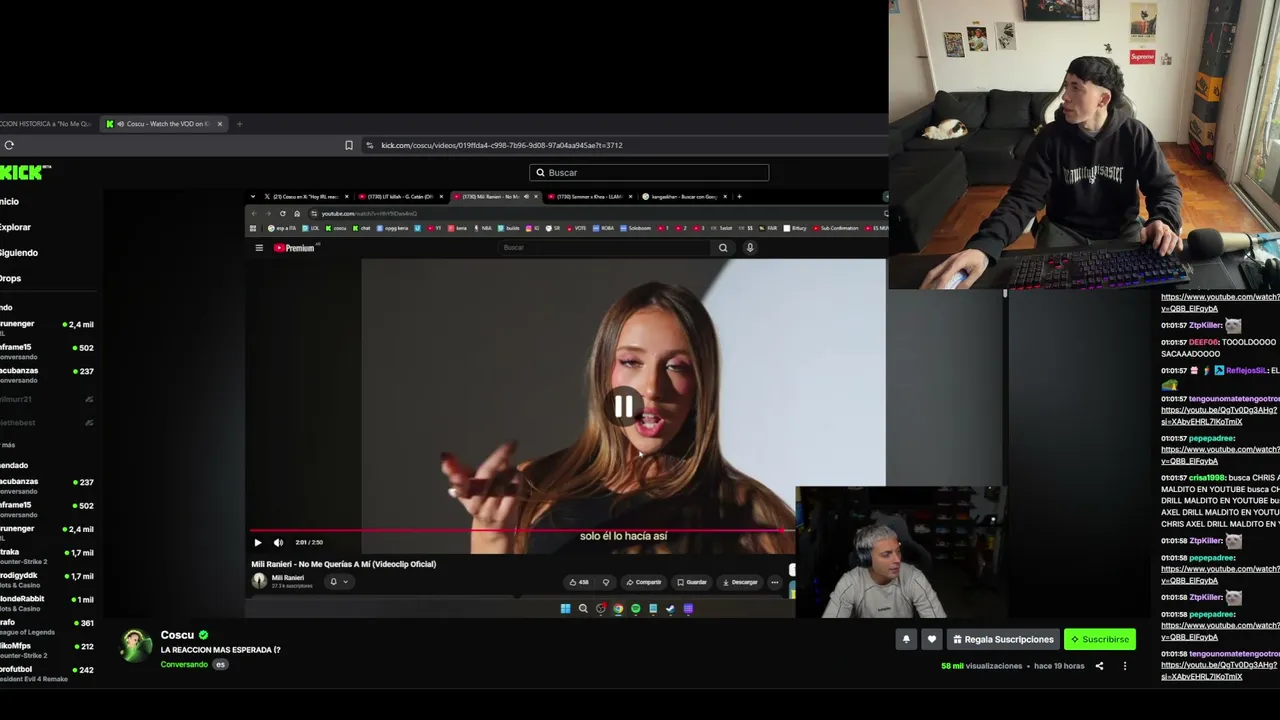Click the Compartir button under the video
The width and height of the screenshot is (1280, 720).
pos(644,582)
